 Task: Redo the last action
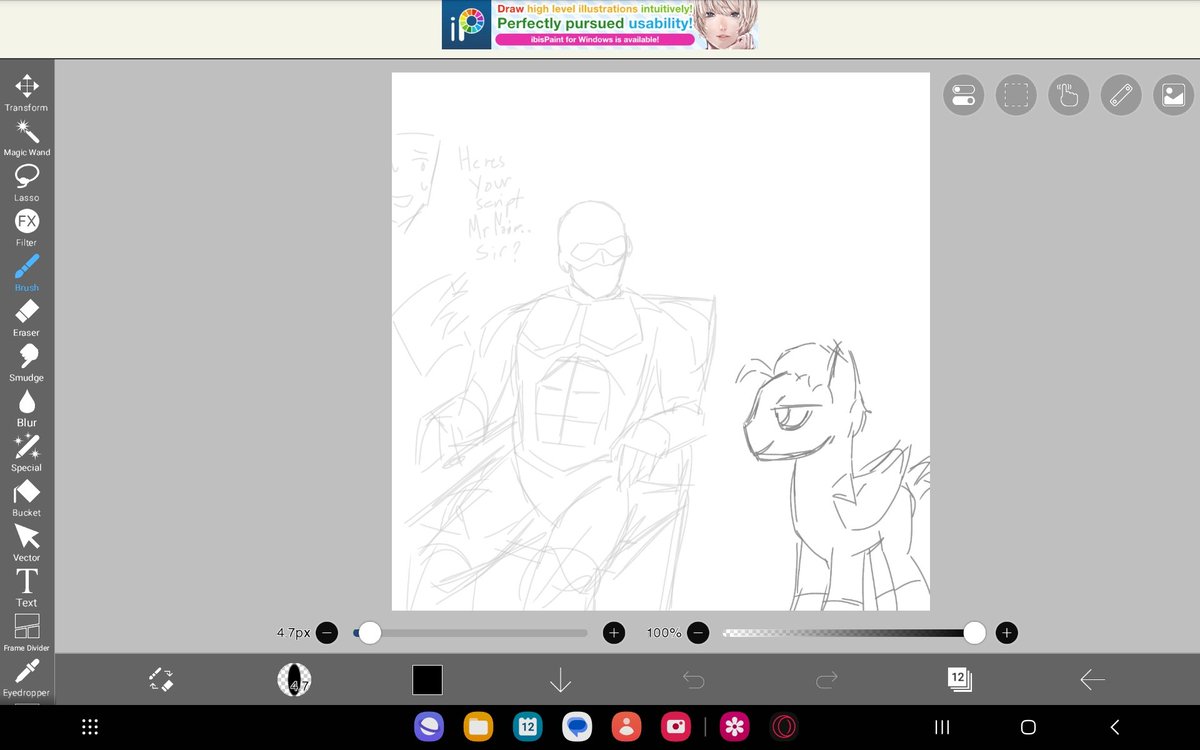(826, 680)
